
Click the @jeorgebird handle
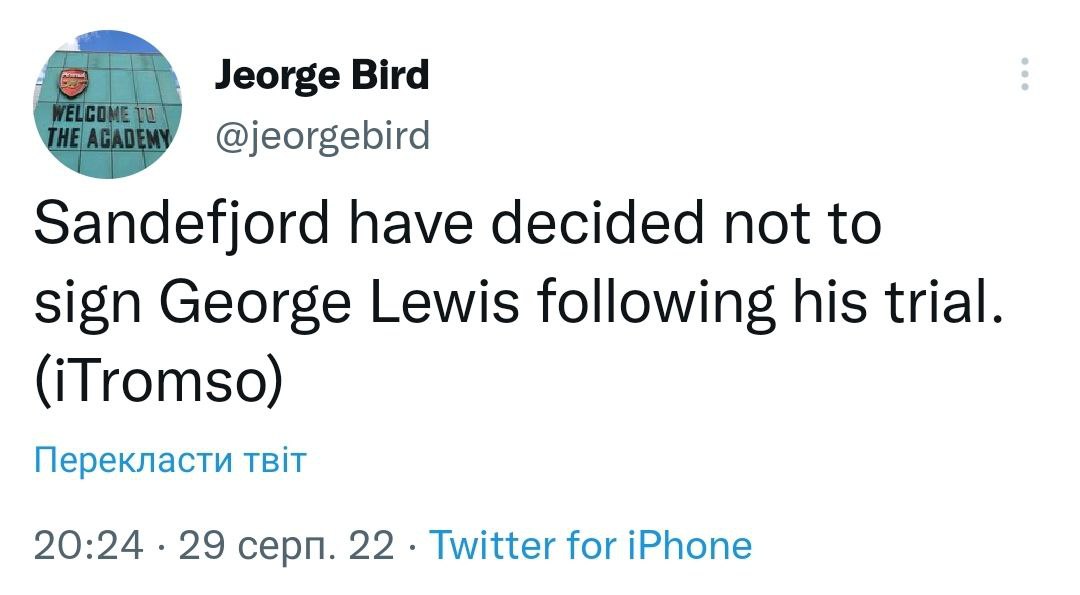pos(322,133)
